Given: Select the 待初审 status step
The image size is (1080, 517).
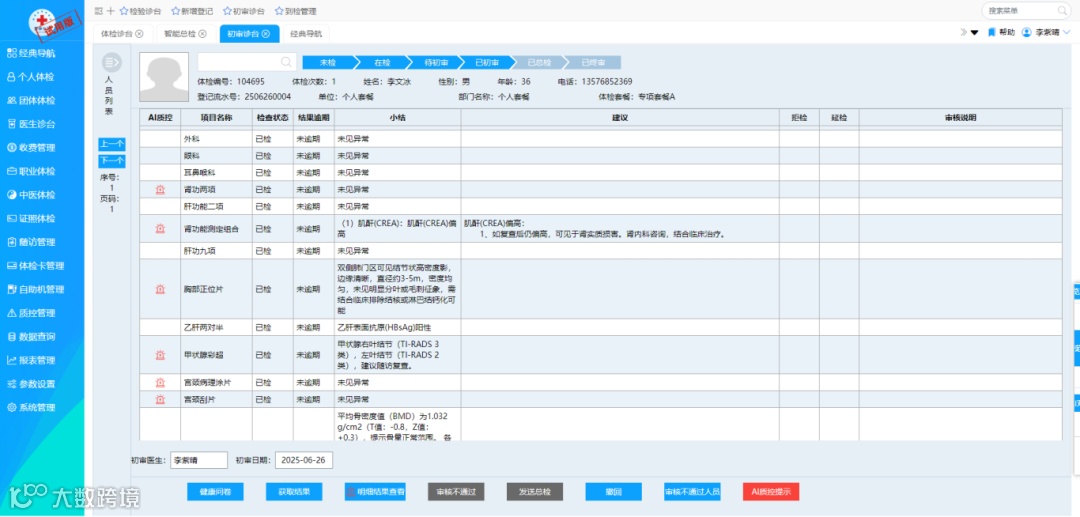Looking at the screenshot, I should [x=435, y=62].
